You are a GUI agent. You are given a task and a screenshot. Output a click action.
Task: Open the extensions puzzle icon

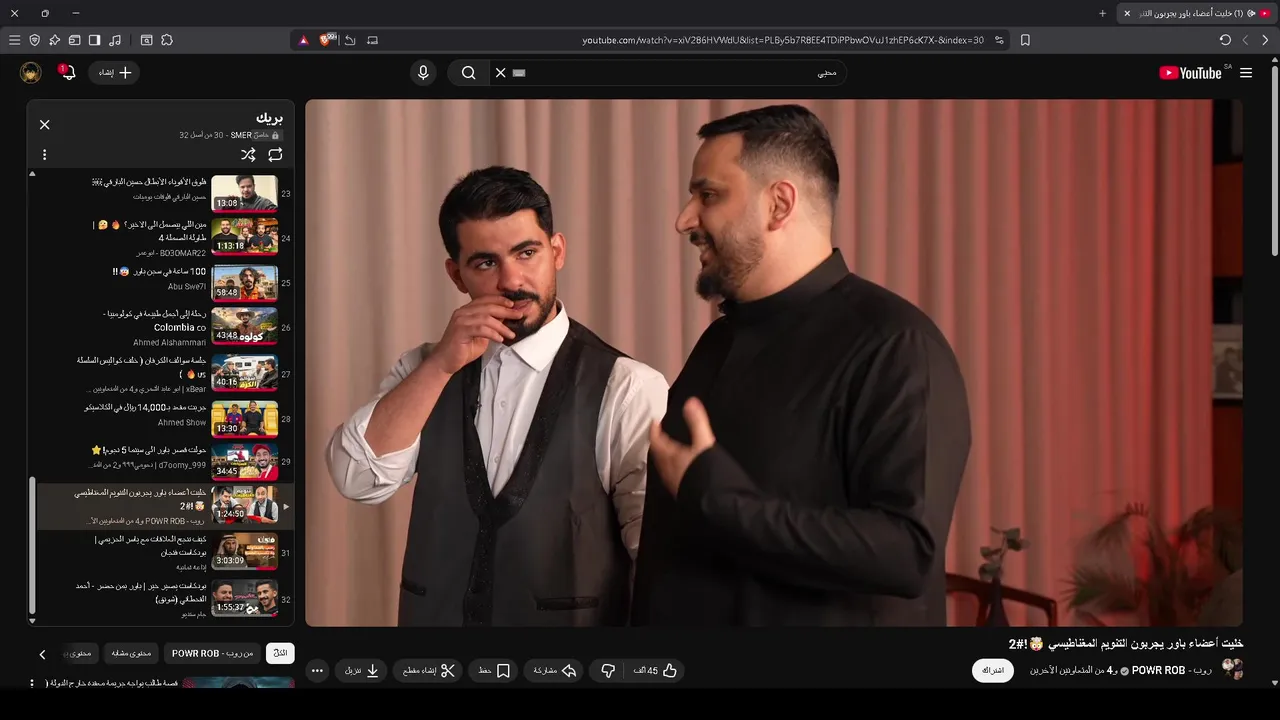[x=167, y=40]
